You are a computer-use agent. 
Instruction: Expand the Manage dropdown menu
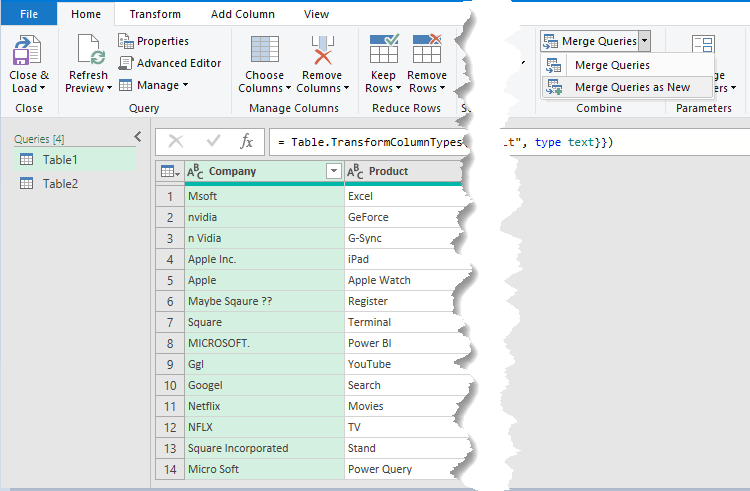pos(185,85)
